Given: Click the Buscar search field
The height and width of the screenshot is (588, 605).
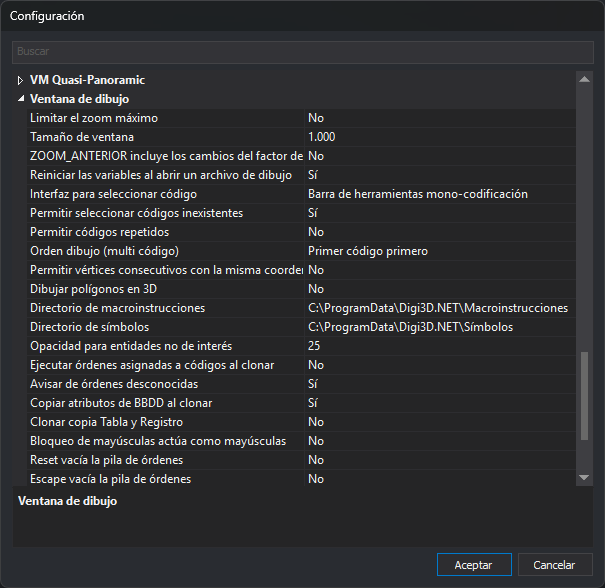Looking at the screenshot, I should [x=302, y=52].
